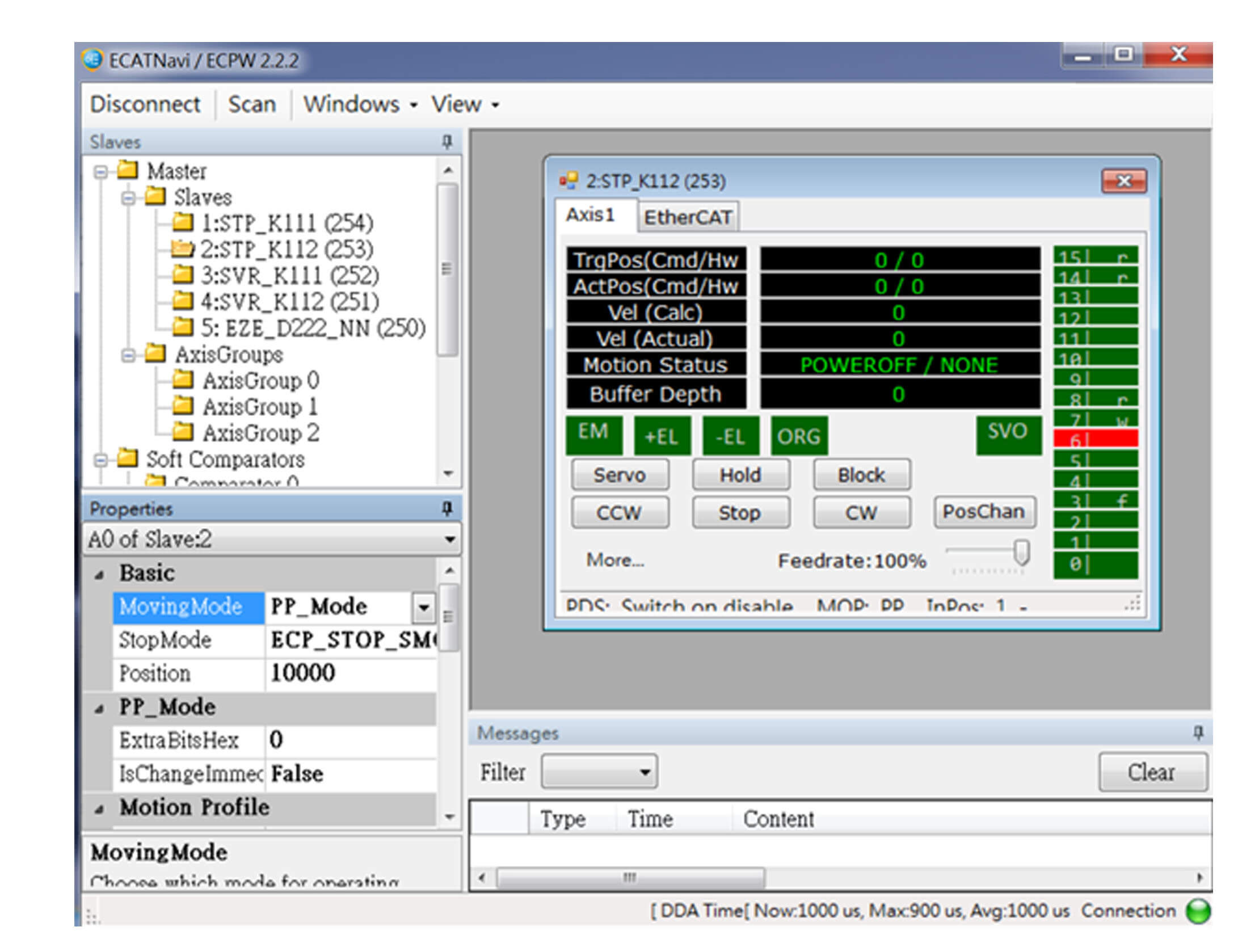This screenshot has height=952, width=1259.
Task: Click the pin icon on Messages panel
Action: (x=1198, y=732)
